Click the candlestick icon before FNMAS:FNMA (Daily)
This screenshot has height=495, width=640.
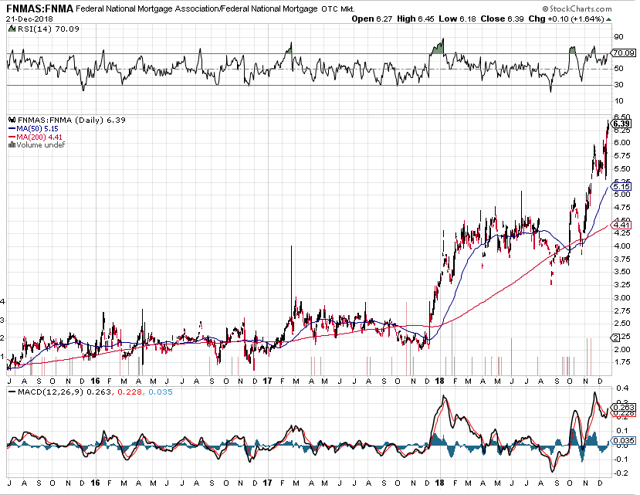pyautogui.click(x=12, y=120)
